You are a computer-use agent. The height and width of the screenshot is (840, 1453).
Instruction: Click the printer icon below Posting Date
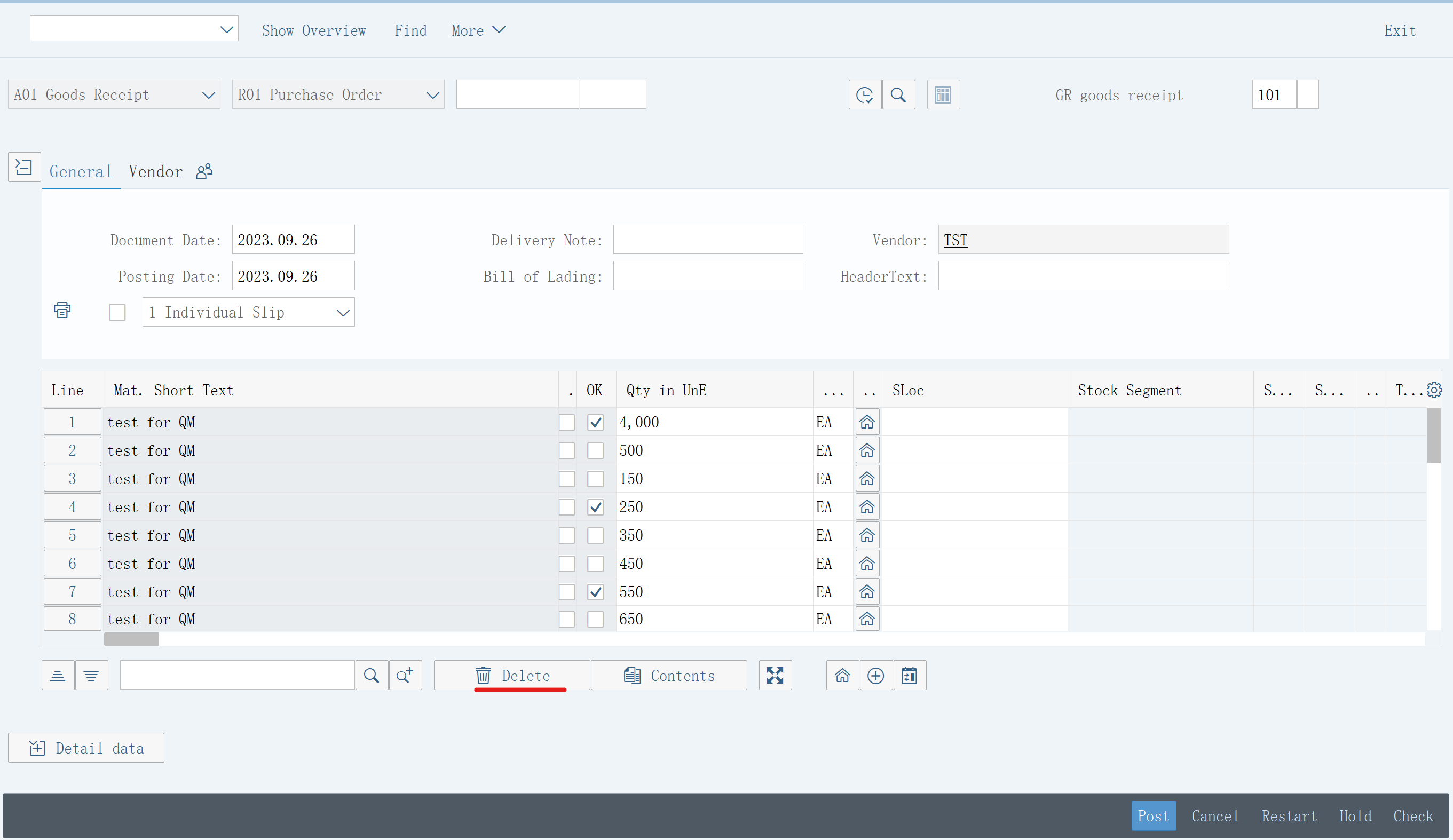point(62,310)
